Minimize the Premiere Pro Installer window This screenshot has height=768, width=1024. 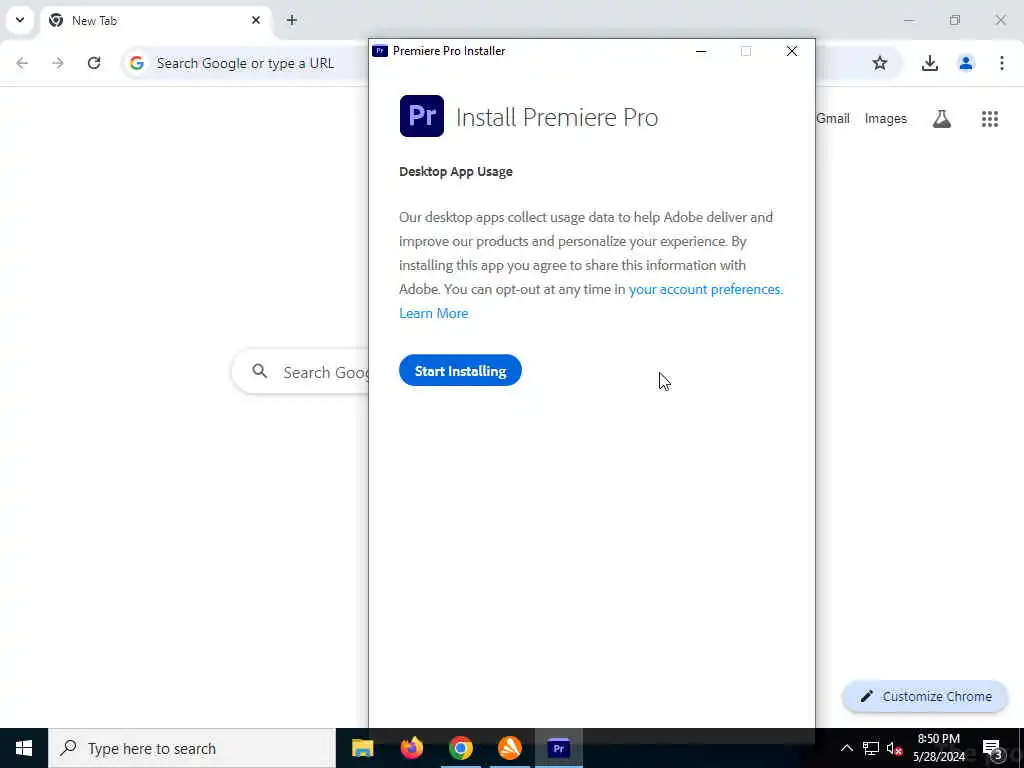pyautogui.click(x=701, y=51)
